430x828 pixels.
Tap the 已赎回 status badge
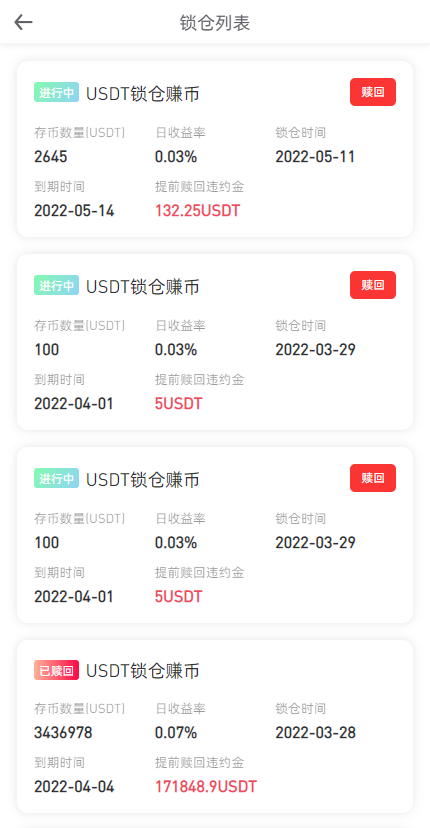(x=57, y=670)
